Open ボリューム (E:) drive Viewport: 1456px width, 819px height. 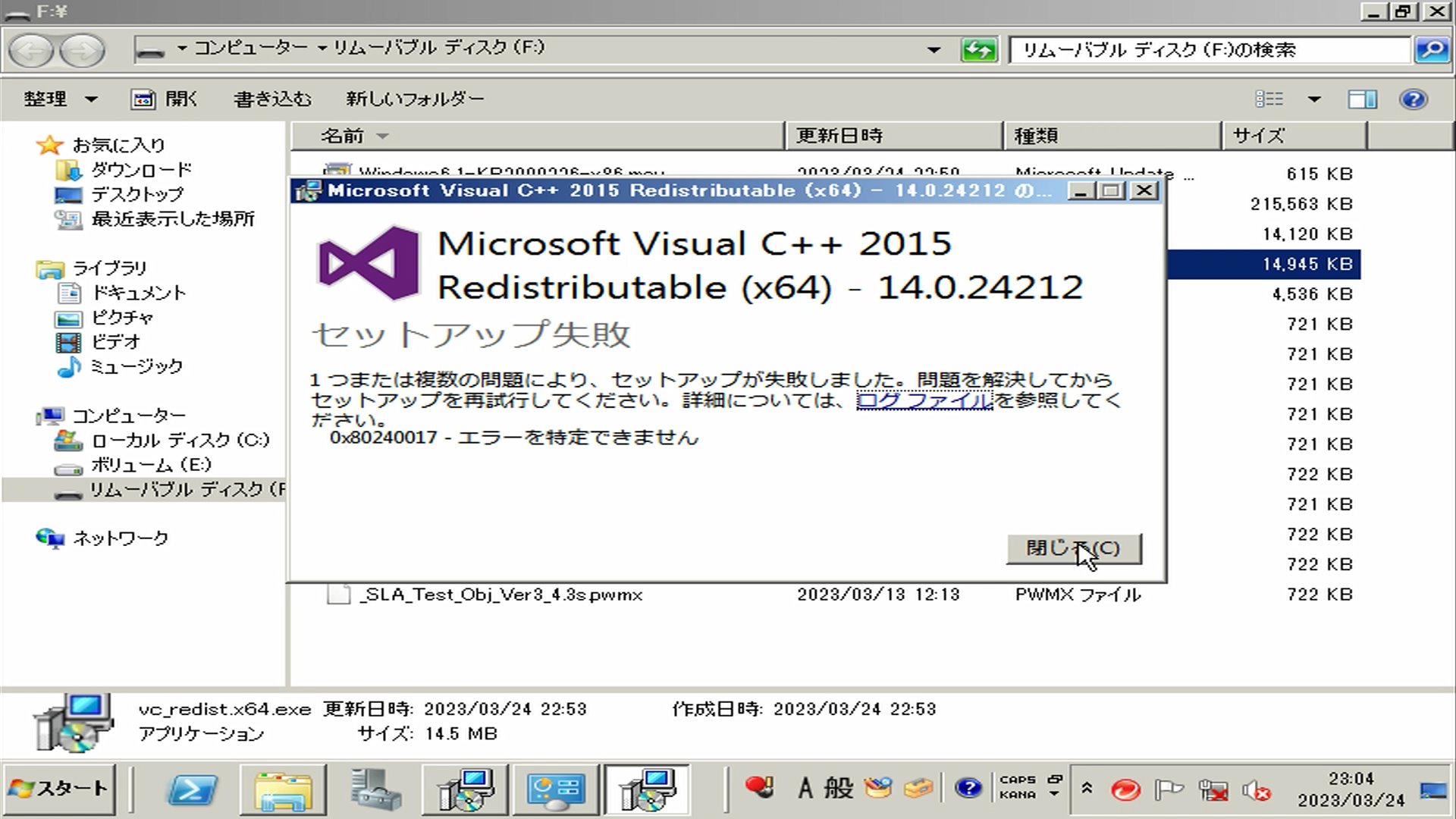click(x=151, y=465)
